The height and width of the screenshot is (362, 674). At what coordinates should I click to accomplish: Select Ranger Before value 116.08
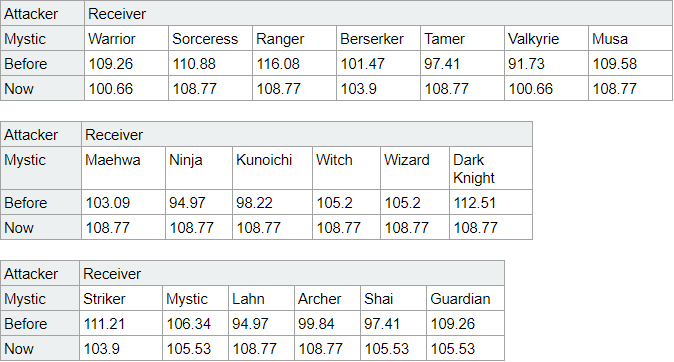click(x=294, y=64)
